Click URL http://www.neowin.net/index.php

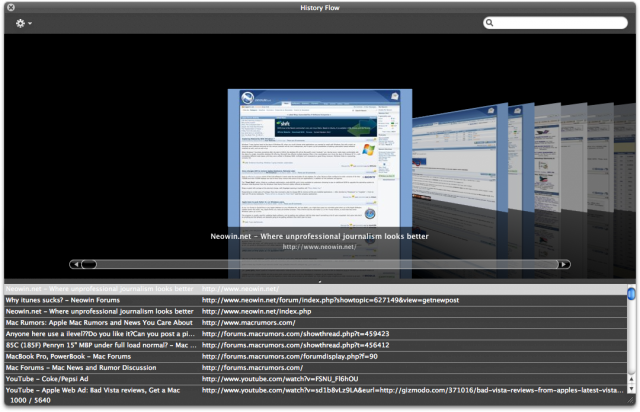(x=256, y=312)
